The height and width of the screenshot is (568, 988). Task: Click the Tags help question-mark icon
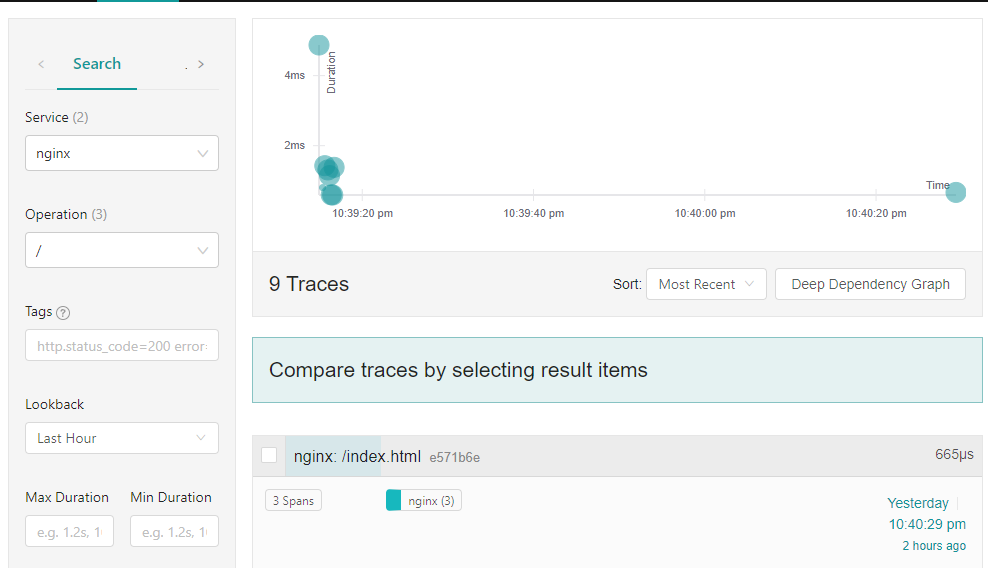click(x=63, y=313)
